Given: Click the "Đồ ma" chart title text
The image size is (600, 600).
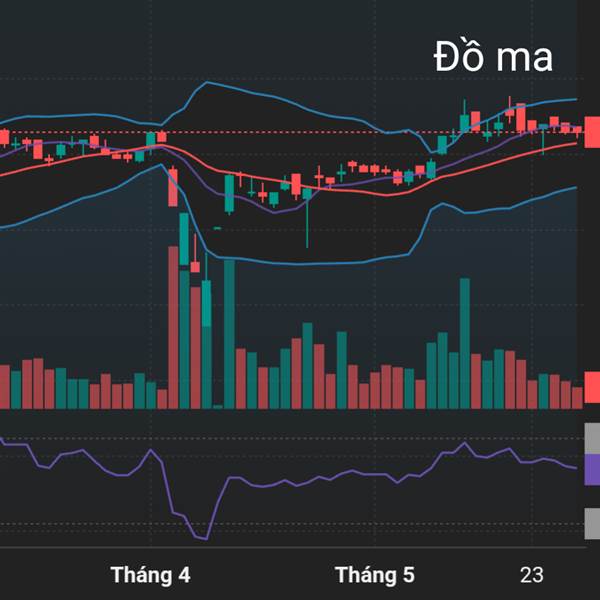Looking at the screenshot, I should pos(494,57).
